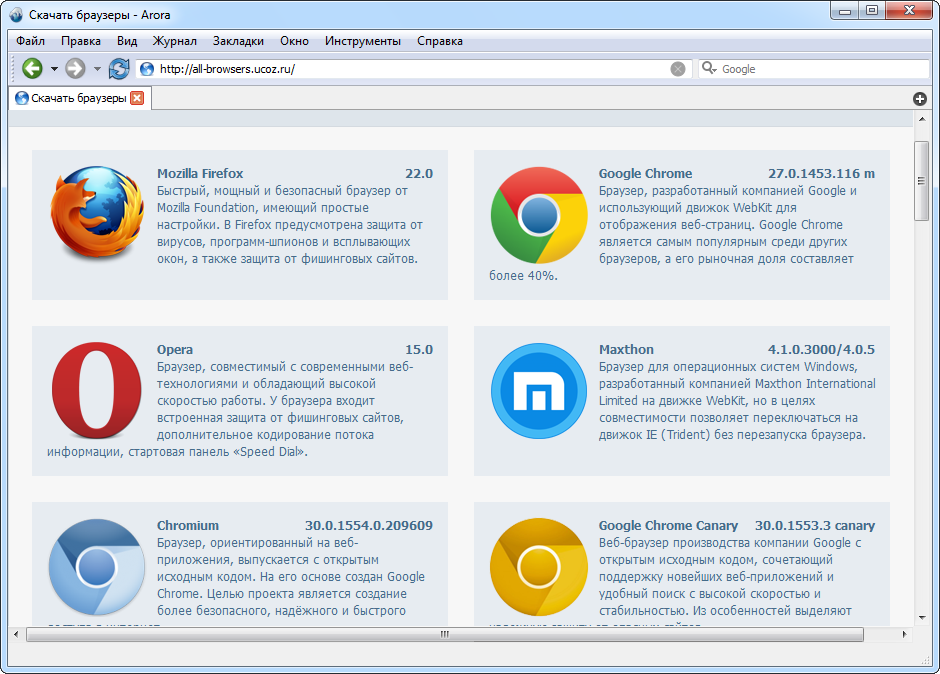Click the vertical scrollbar up arrow
The width and height of the screenshot is (940, 674).
coord(921,119)
